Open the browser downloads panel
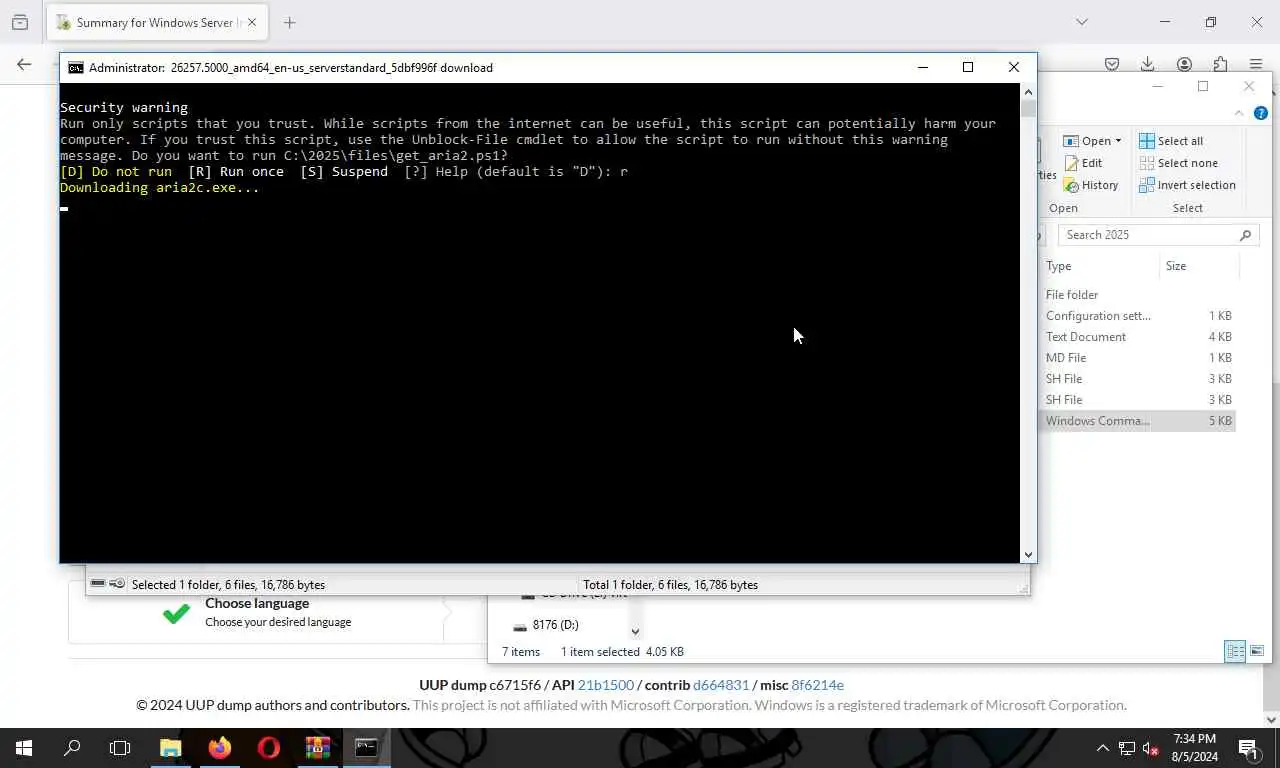The image size is (1280, 768). (x=1148, y=64)
